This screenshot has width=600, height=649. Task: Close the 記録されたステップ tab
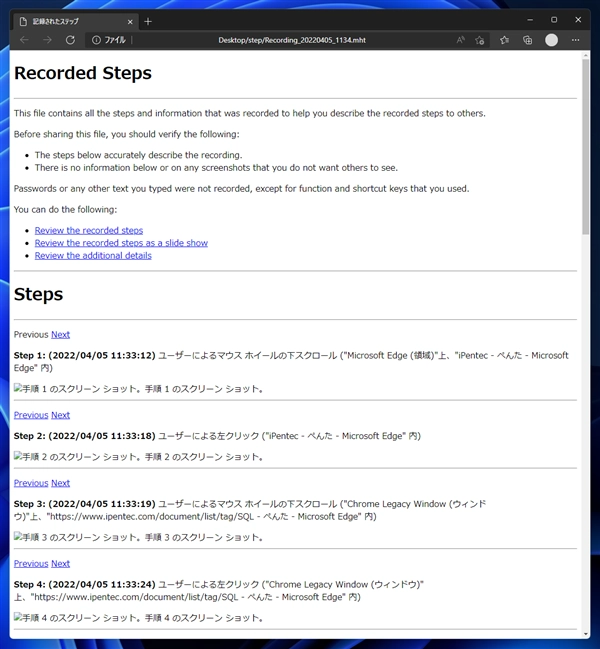(x=130, y=22)
